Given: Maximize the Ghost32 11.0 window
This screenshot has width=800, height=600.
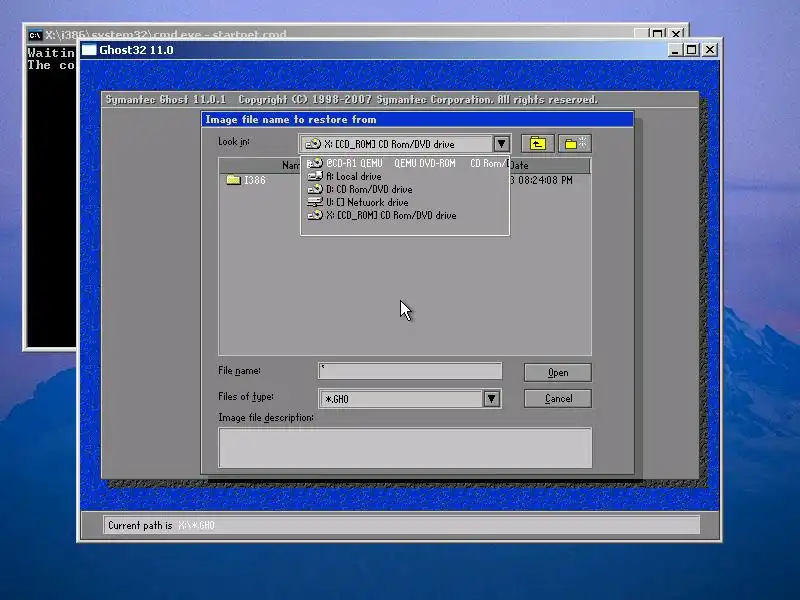Looking at the screenshot, I should click(x=692, y=50).
